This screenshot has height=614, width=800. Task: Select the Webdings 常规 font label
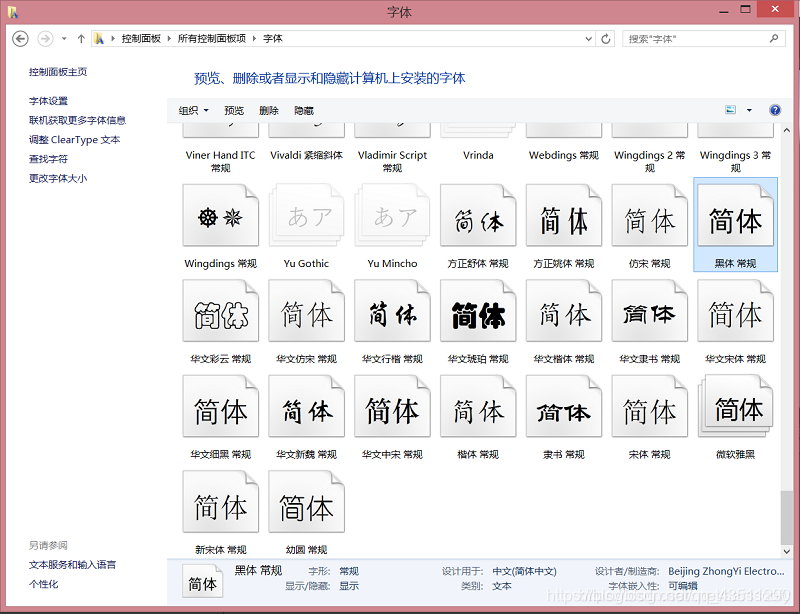coord(564,155)
